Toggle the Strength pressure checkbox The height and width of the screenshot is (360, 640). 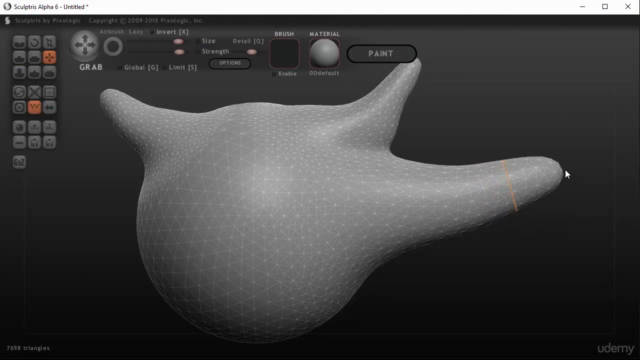(x=198, y=52)
